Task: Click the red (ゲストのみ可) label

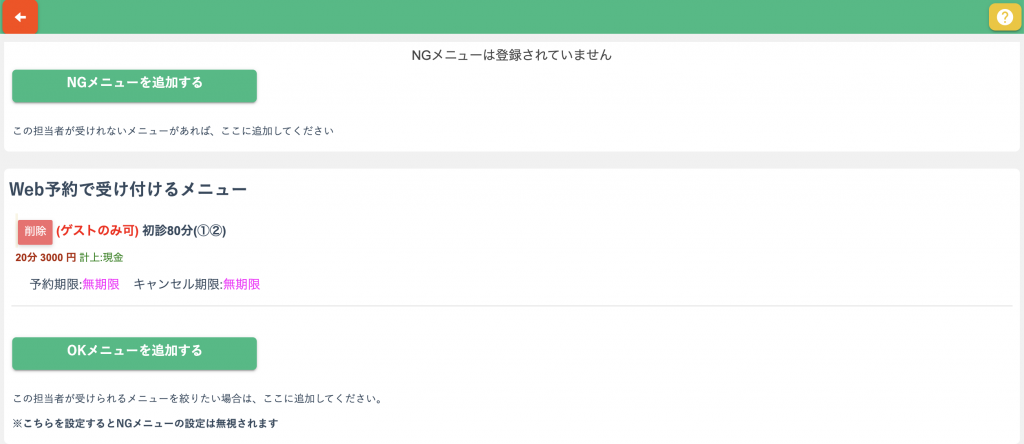Action: coord(97,231)
